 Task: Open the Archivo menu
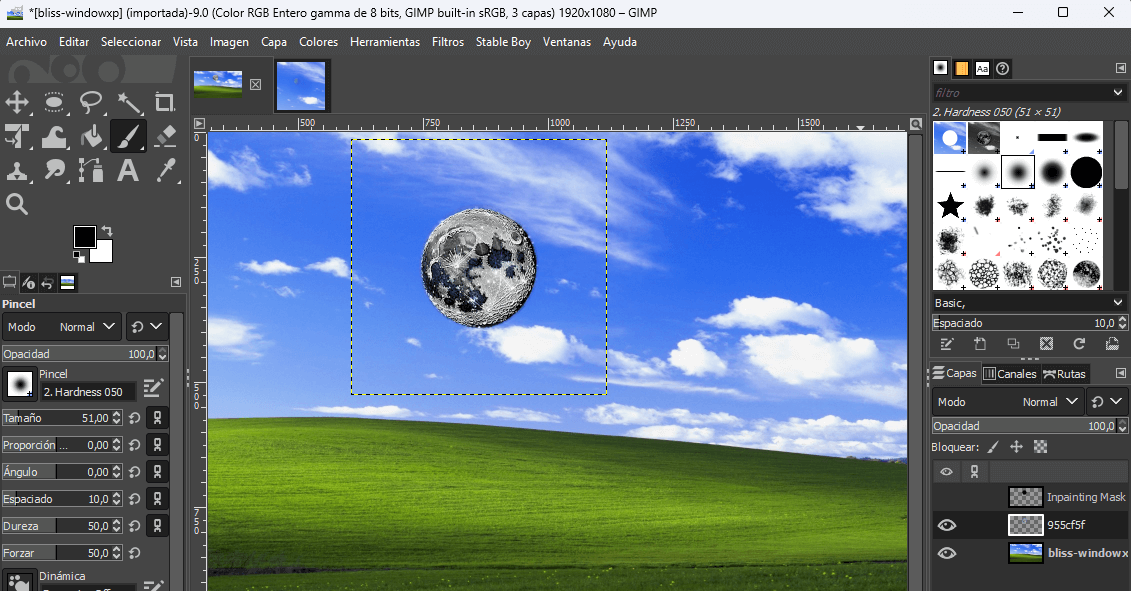click(x=27, y=42)
